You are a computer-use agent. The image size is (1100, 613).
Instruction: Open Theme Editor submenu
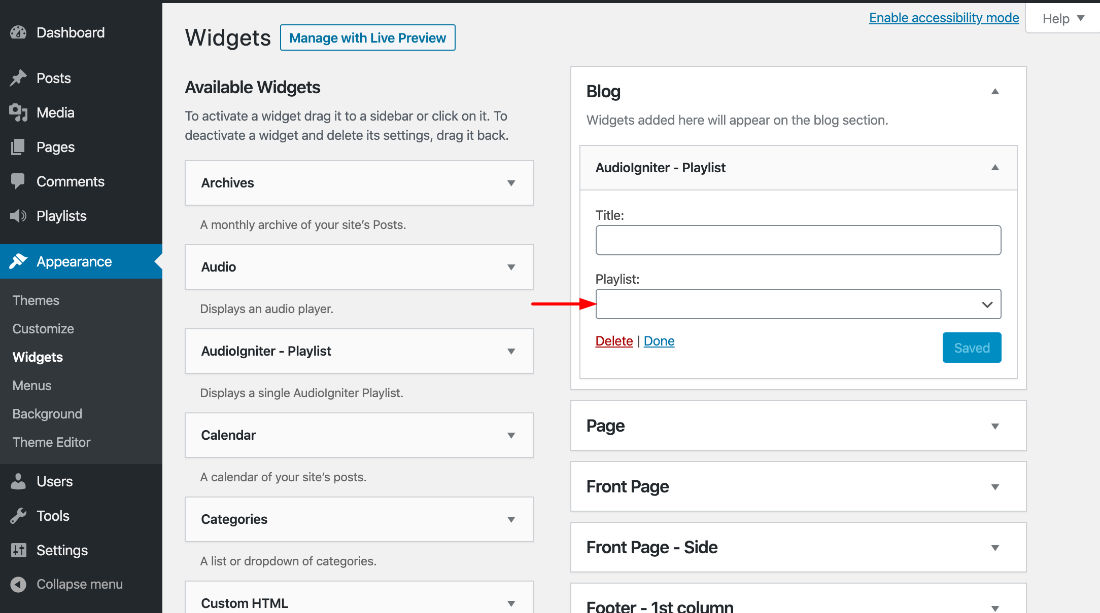pos(51,443)
